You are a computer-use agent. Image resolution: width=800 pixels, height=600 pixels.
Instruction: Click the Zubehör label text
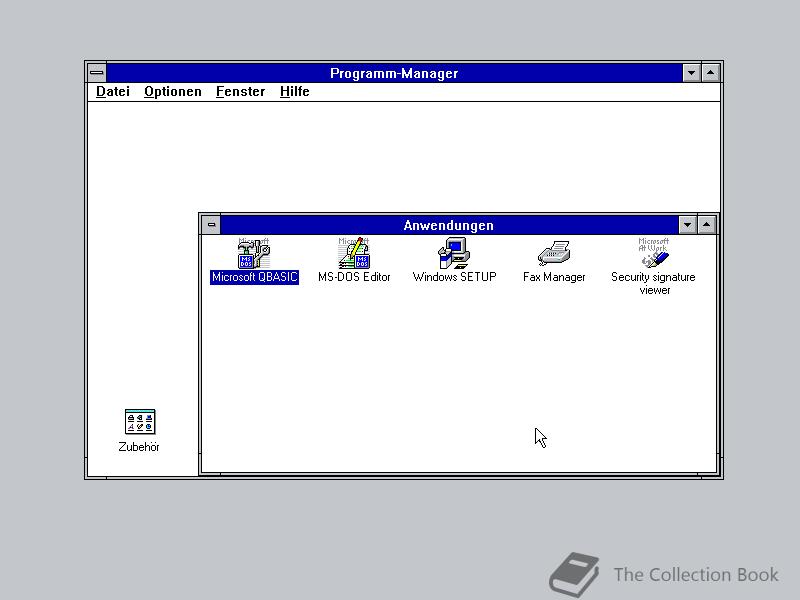[139, 447]
